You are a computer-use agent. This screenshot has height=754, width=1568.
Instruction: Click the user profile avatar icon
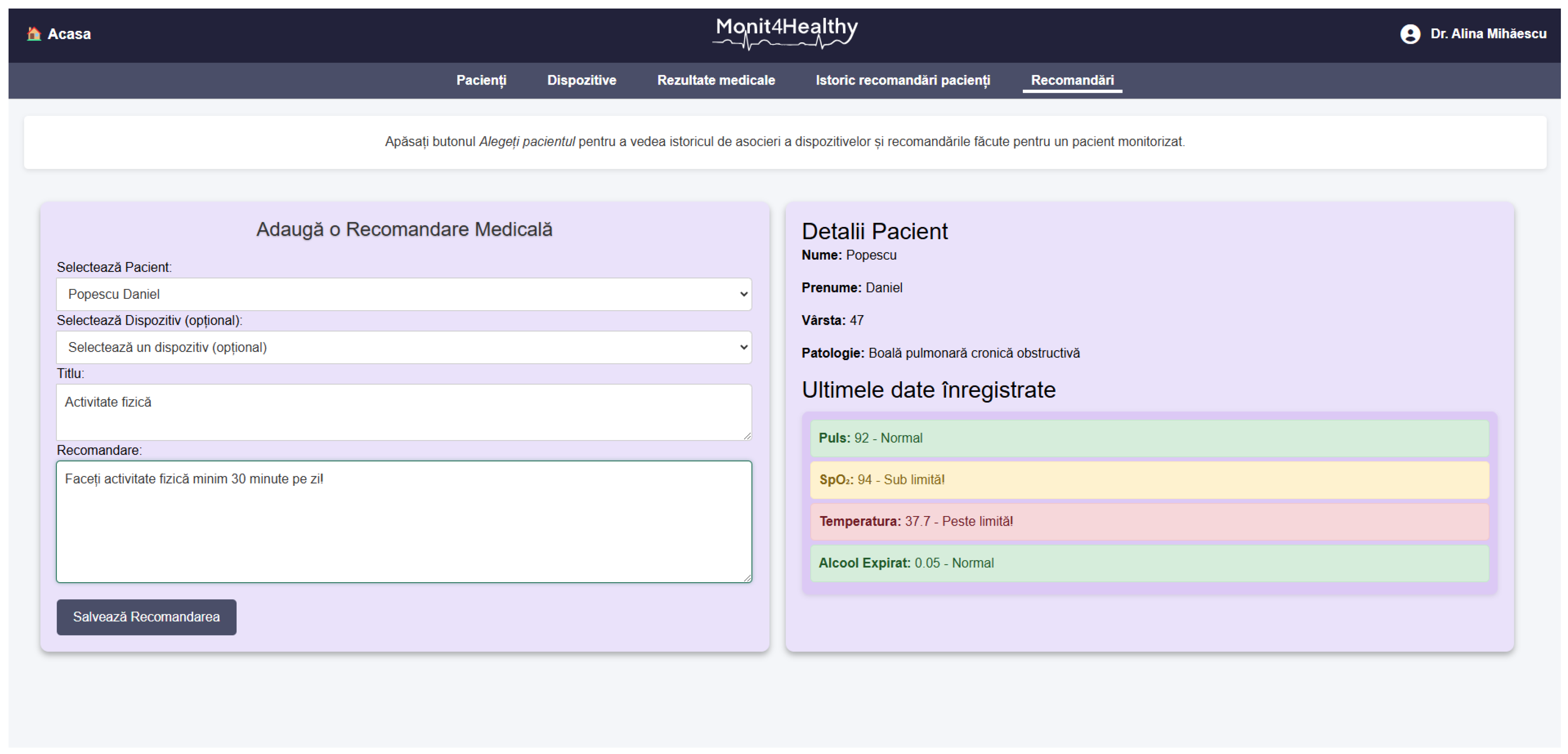pyautogui.click(x=1410, y=34)
